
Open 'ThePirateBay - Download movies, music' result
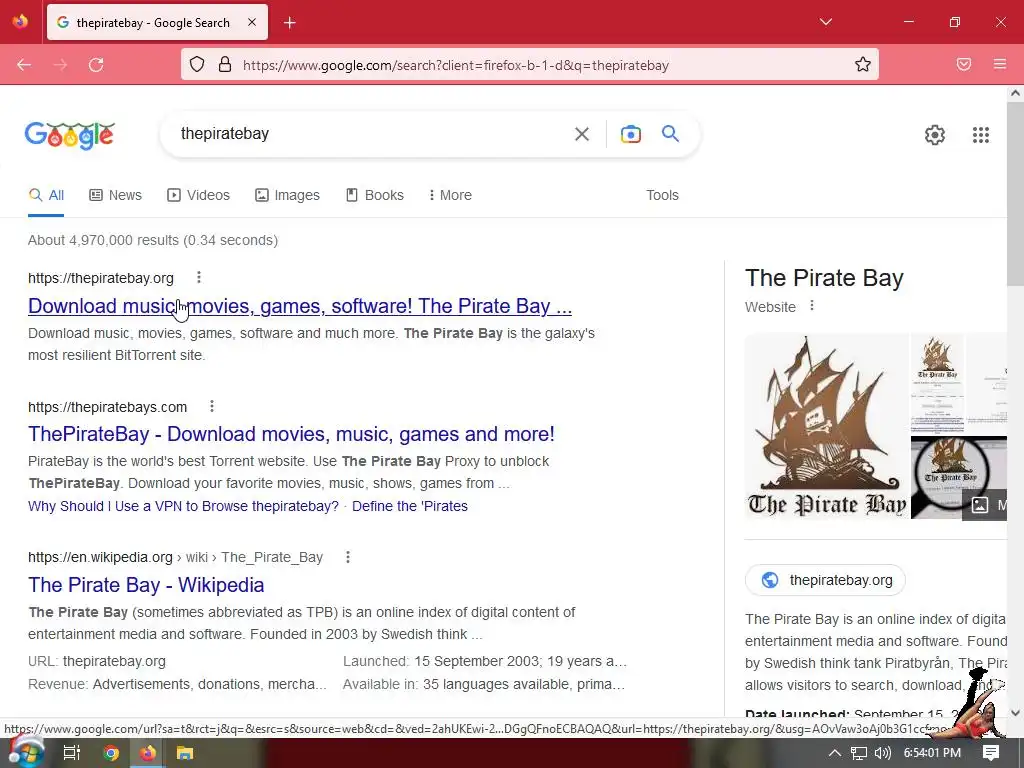(x=291, y=434)
